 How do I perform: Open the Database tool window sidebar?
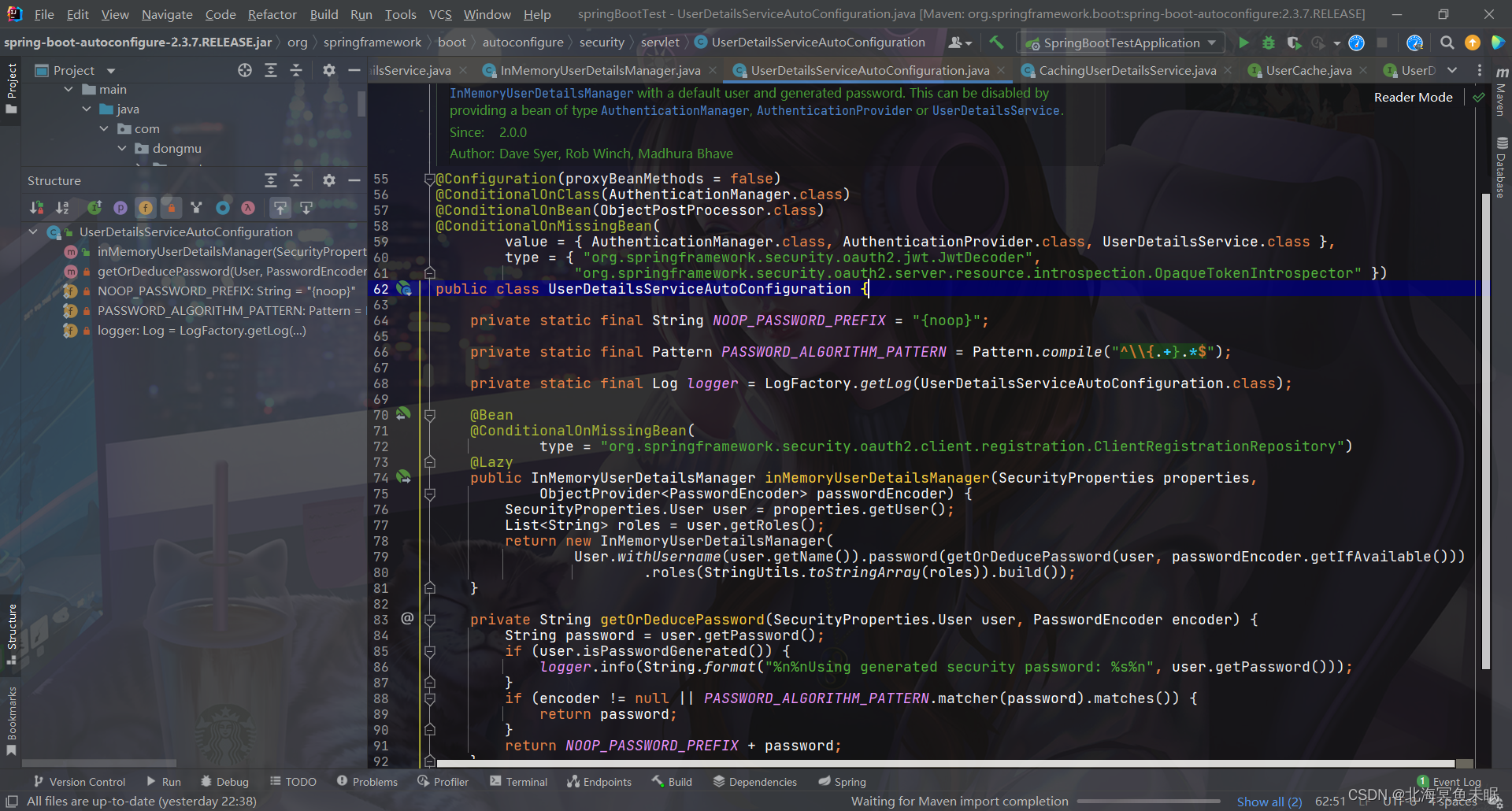1502,168
